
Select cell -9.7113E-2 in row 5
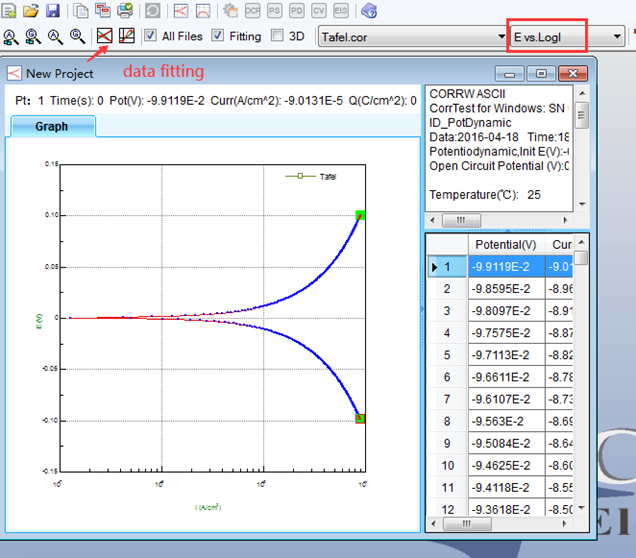tap(506, 355)
